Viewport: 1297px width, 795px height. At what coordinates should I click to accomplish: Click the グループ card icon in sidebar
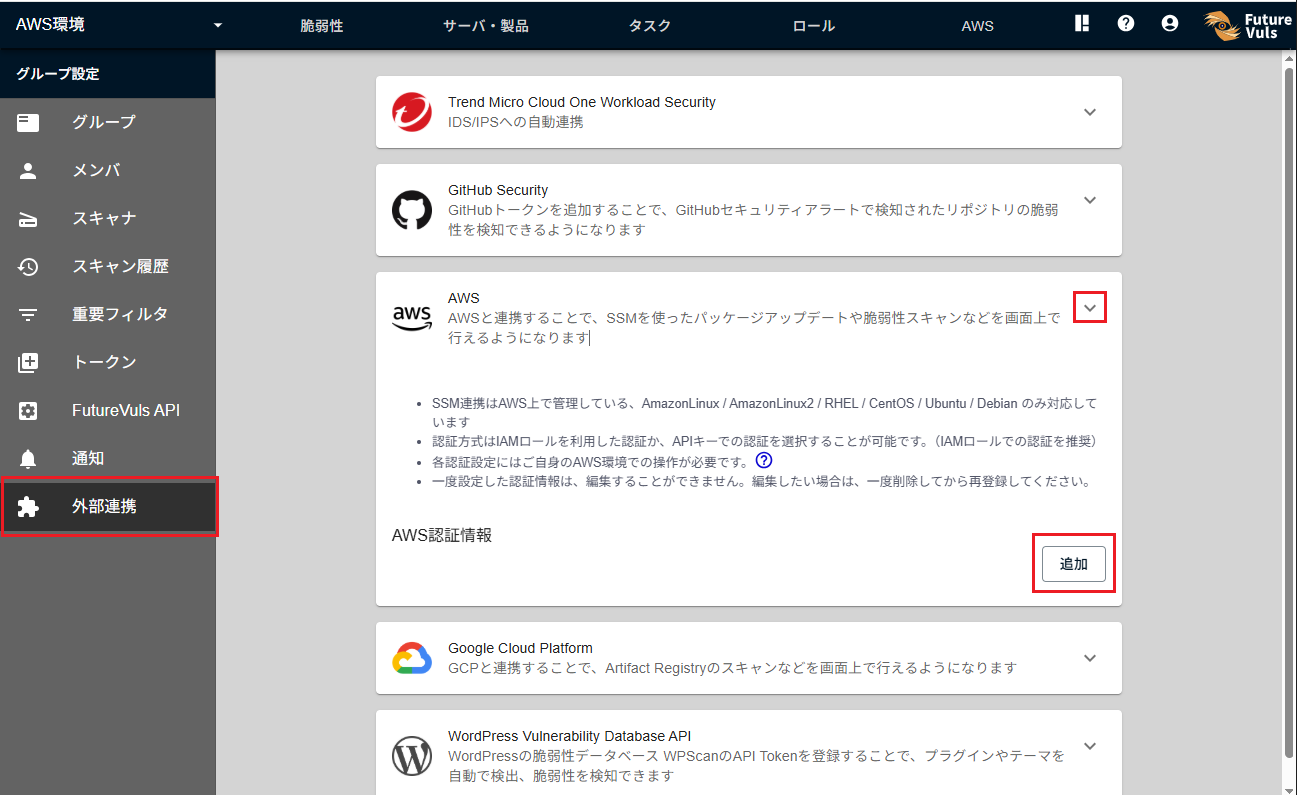28,122
